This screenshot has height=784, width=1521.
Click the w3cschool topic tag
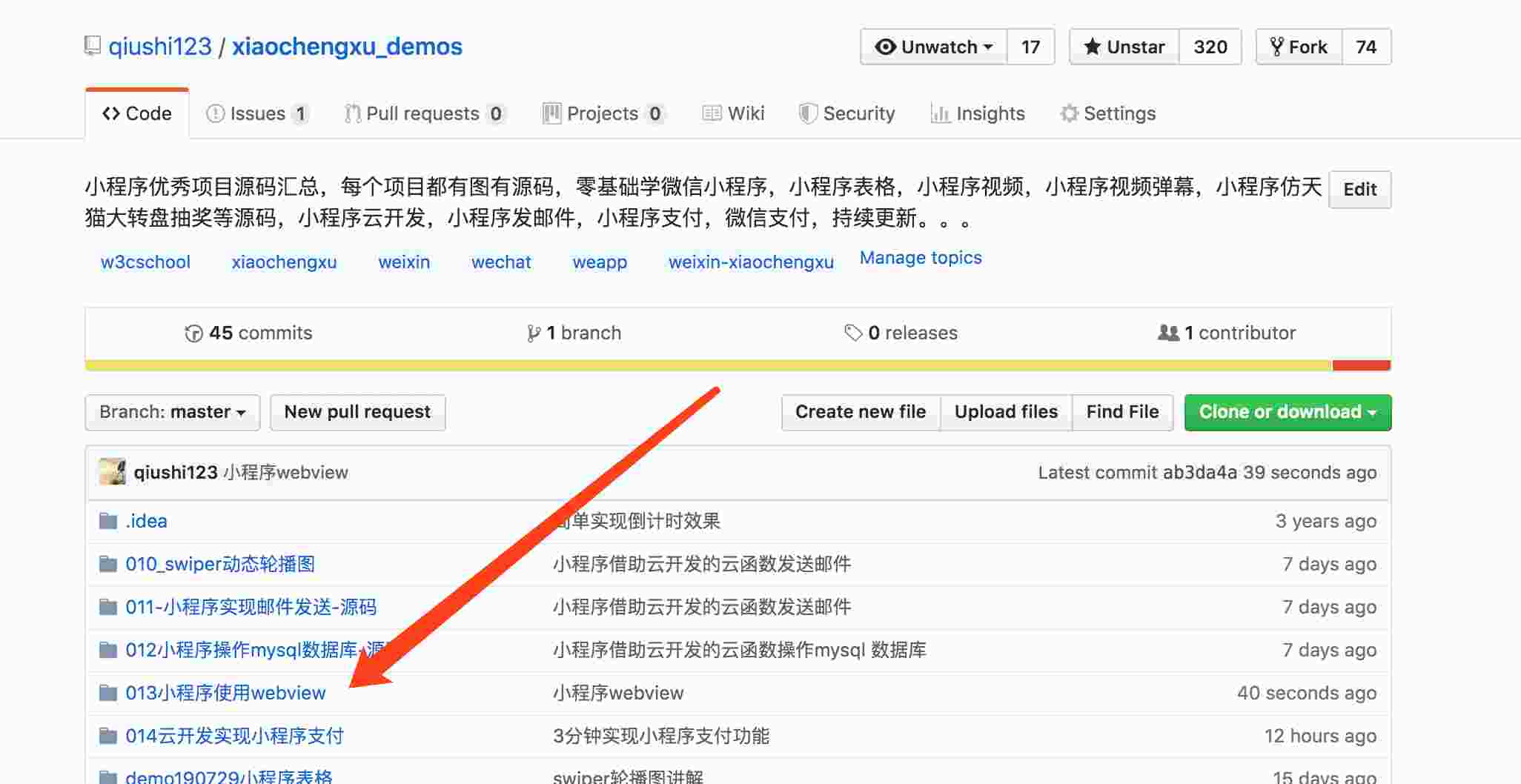pos(145,262)
